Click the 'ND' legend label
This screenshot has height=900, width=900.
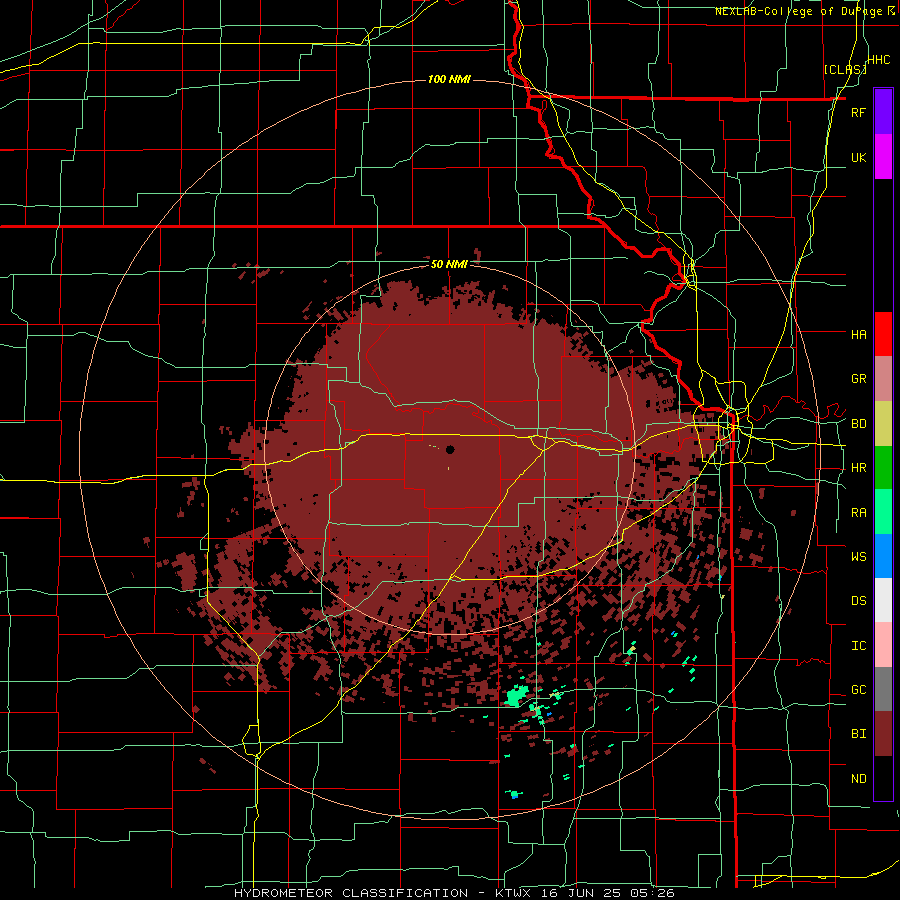pyautogui.click(x=858, y=779)
